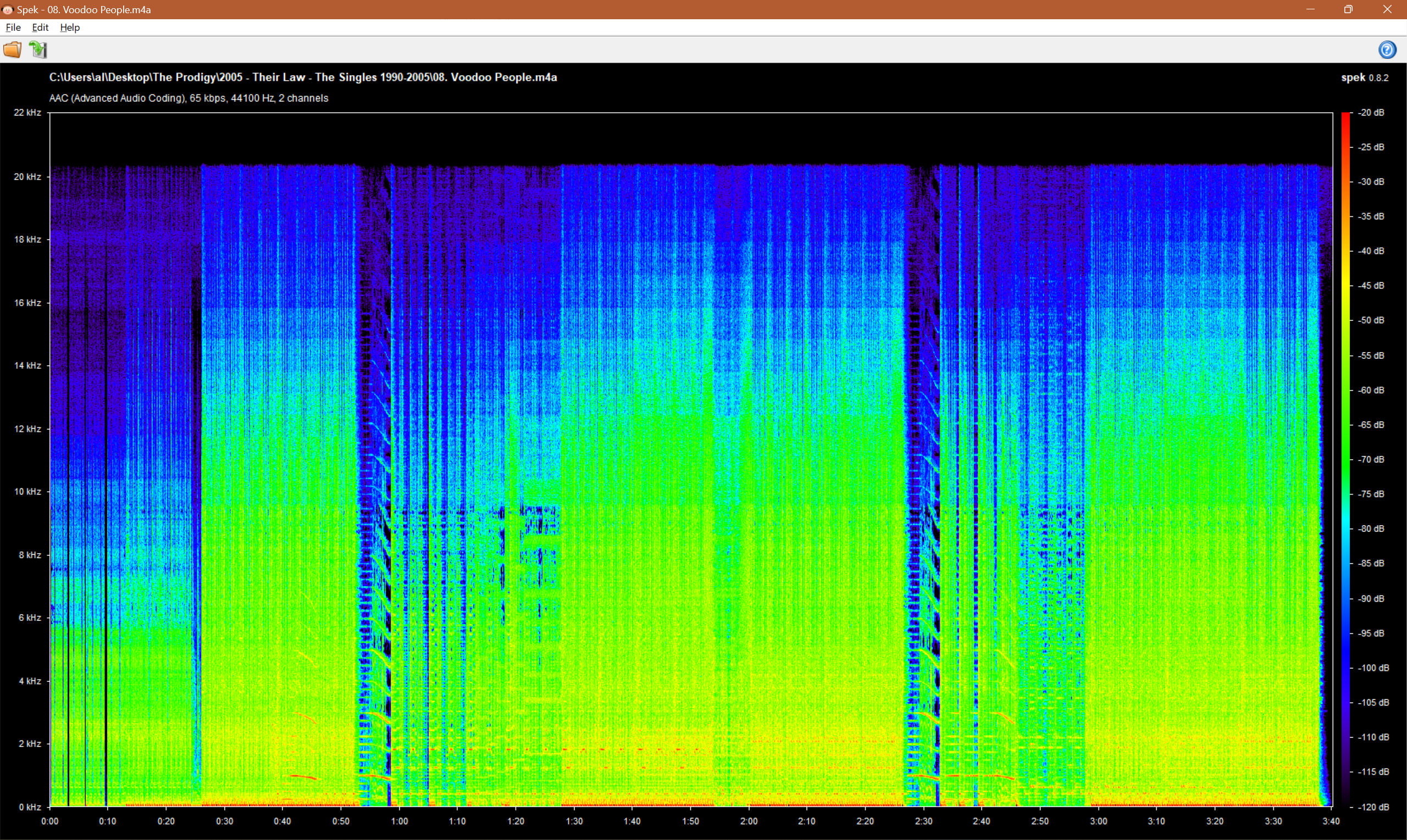Click the red top of dB color scale
Viewport: 1407px width, 840px height.
point(1345,116)
